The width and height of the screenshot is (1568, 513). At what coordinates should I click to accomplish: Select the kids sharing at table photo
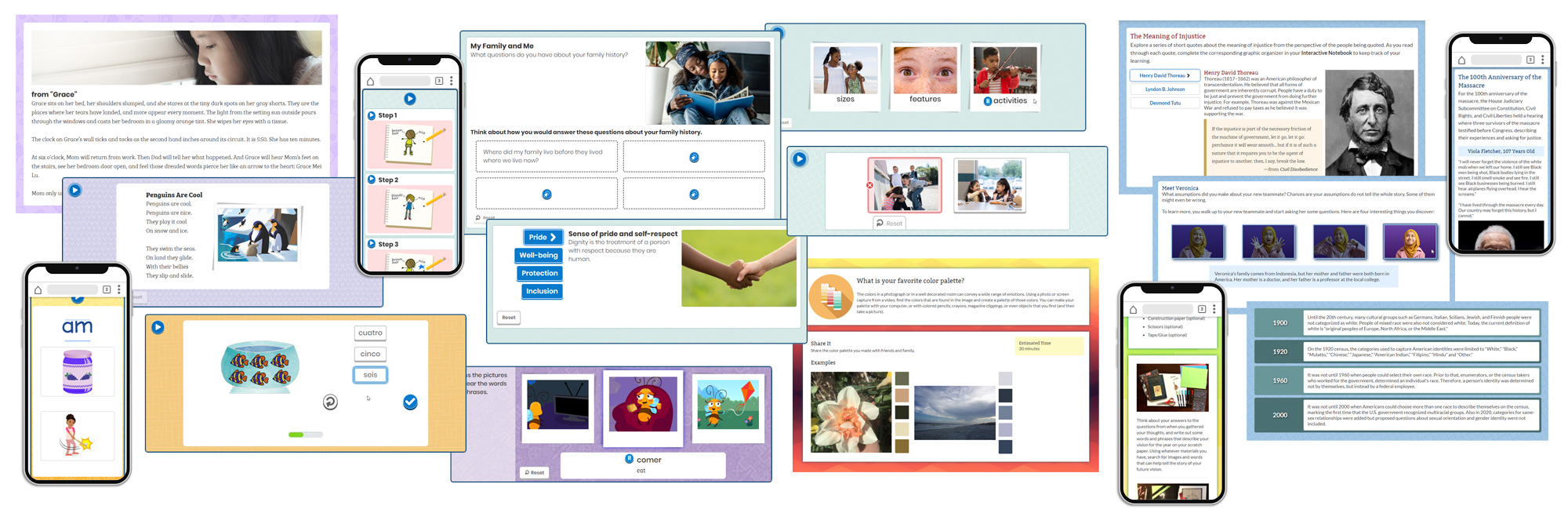tap(989, 185)
